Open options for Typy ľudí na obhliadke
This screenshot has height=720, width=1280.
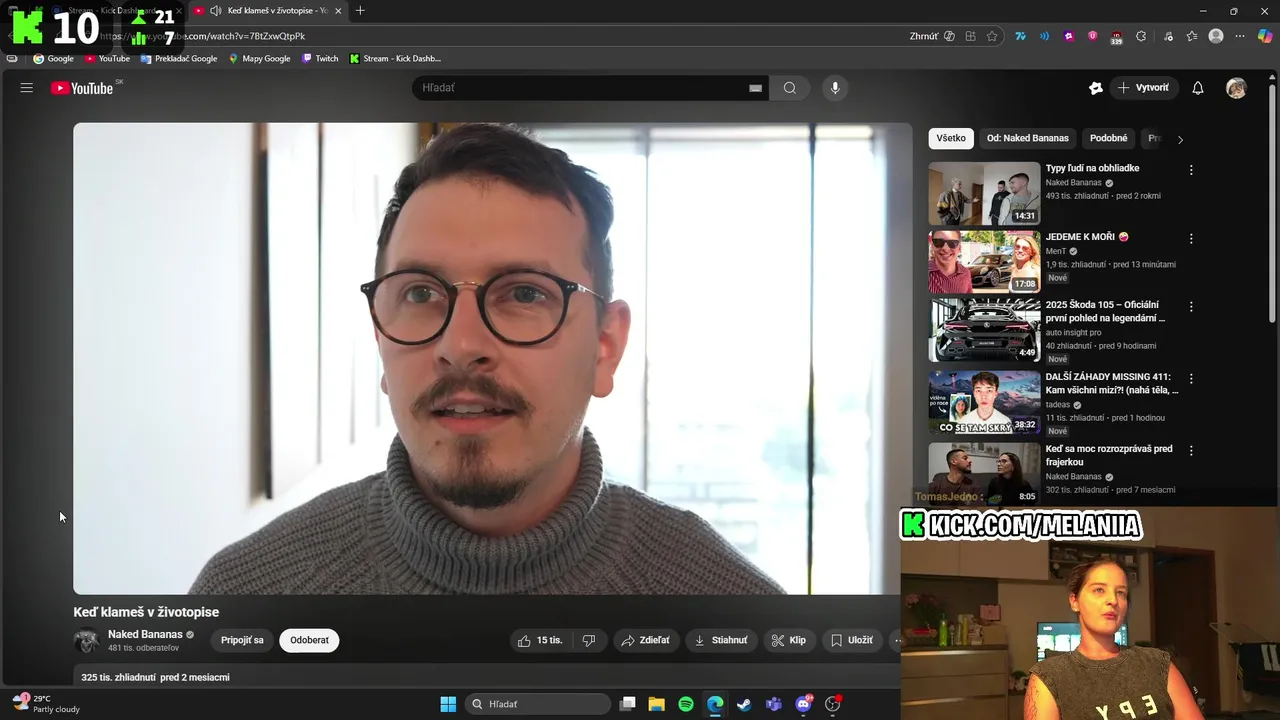tap(1191, 170)
